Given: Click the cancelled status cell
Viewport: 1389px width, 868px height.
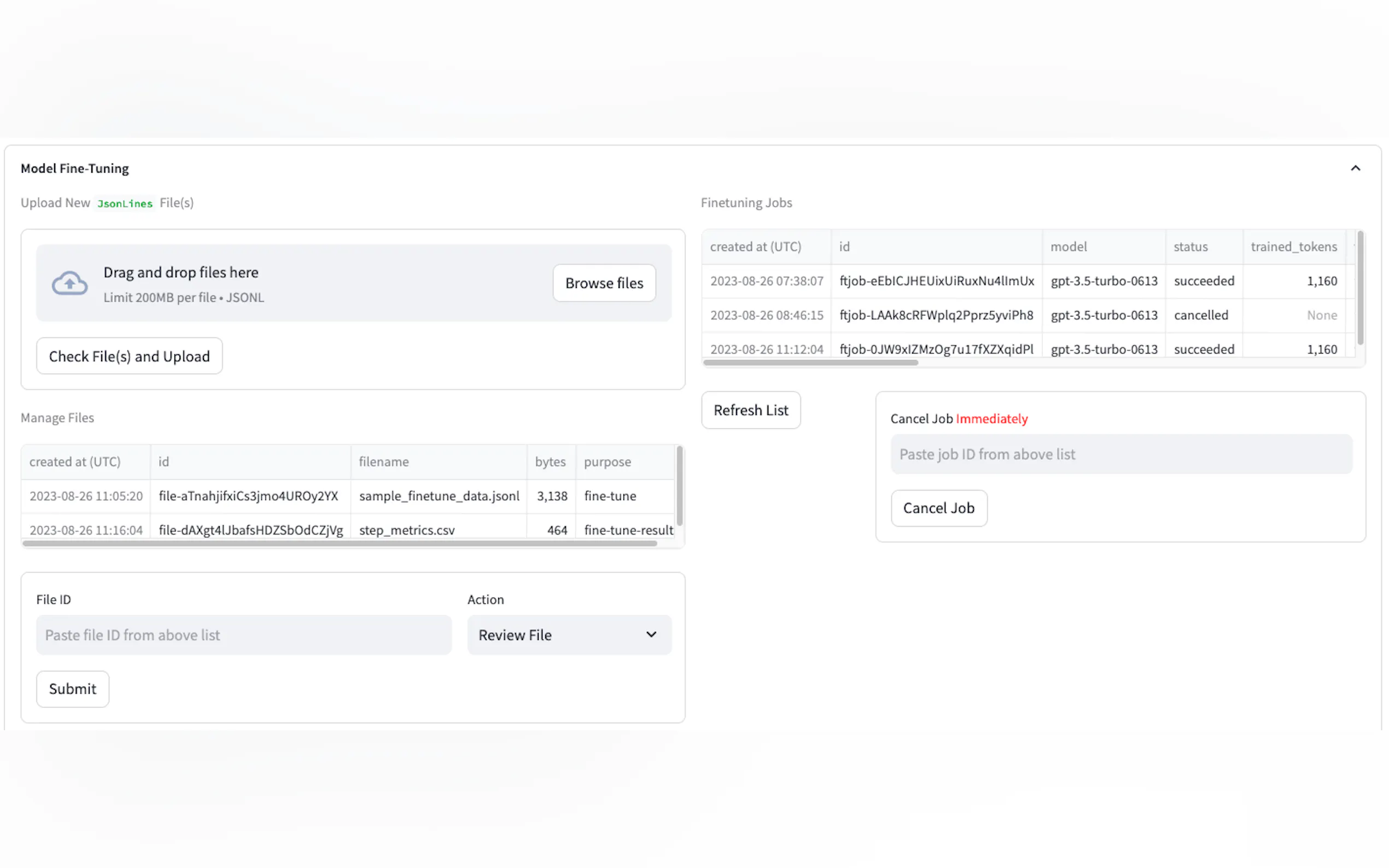Looking at the screenshot, I should [1201, 315].
